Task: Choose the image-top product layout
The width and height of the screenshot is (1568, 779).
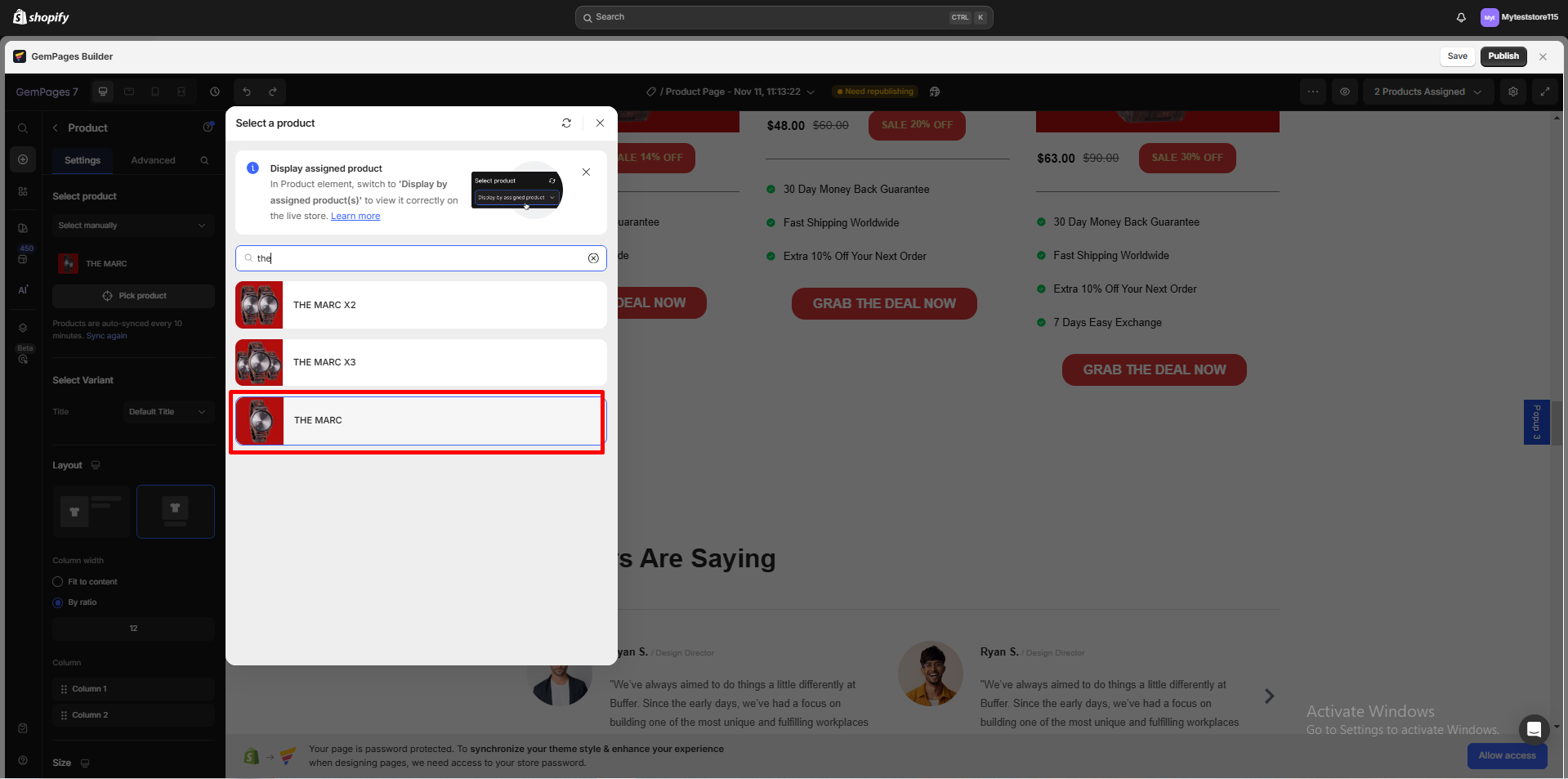Action: [x=176, y=511]
